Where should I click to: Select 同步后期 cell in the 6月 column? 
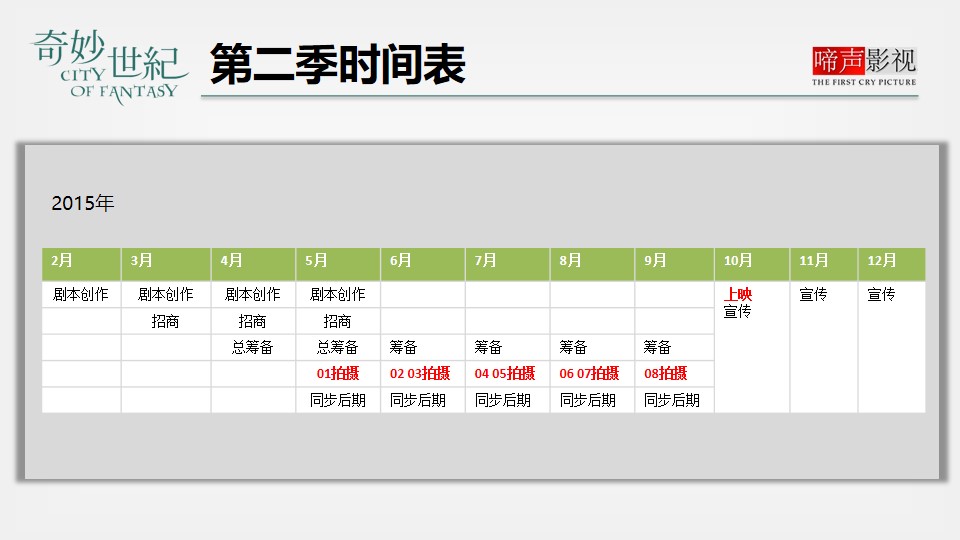422,400
